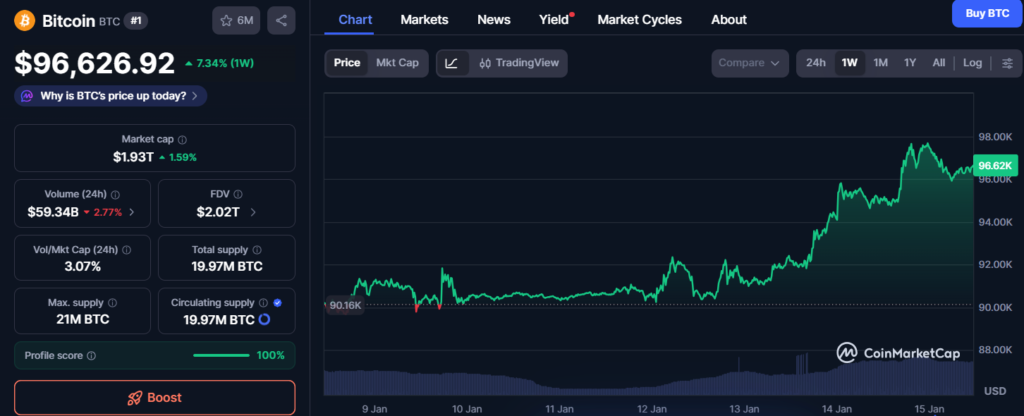Open the chart settings sliders icon

tap(1006, 63)
